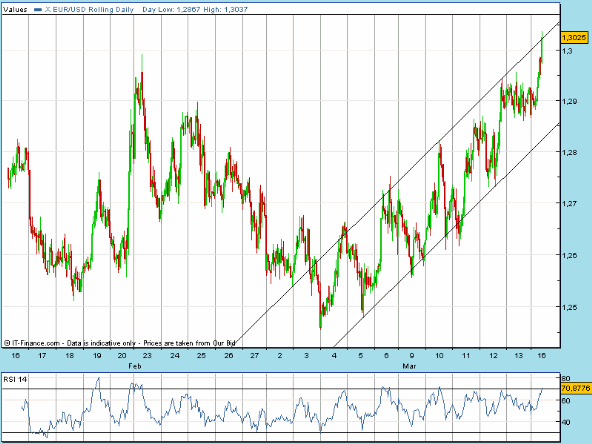
Task: Click the 1,3 price axis label
Action: [x=567, y=50]
